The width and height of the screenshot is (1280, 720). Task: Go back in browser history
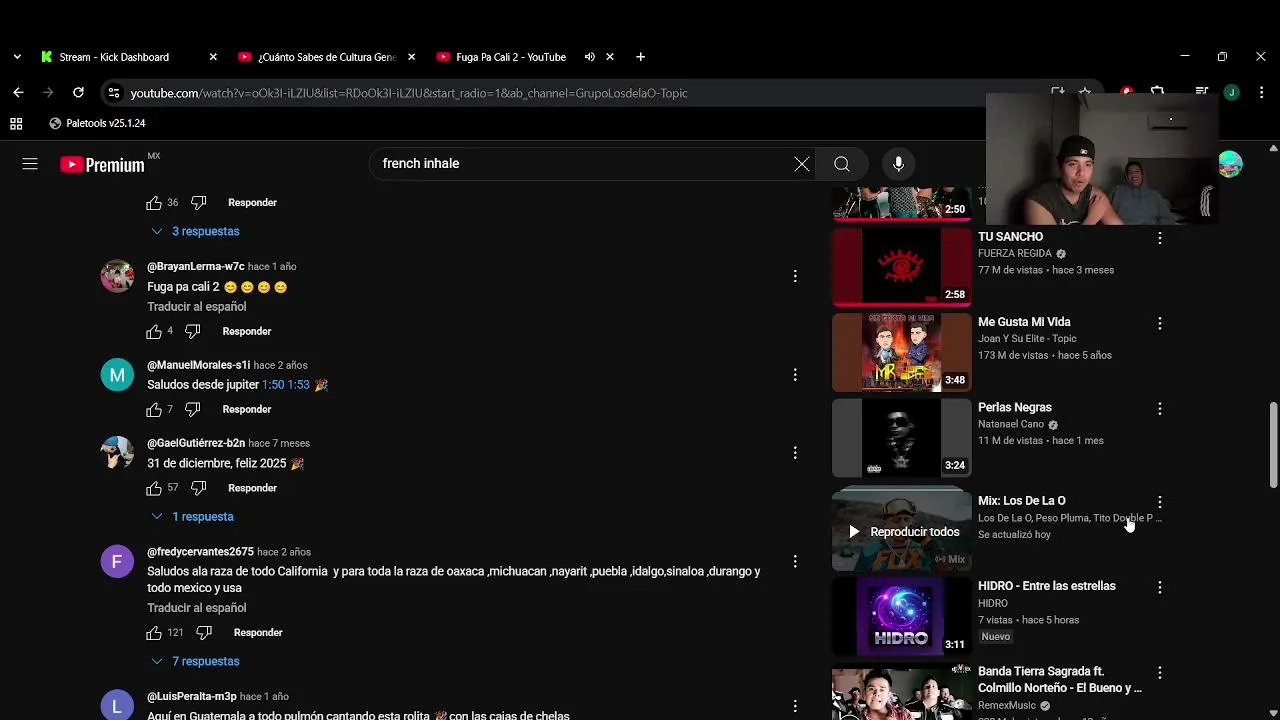point(18,93)
